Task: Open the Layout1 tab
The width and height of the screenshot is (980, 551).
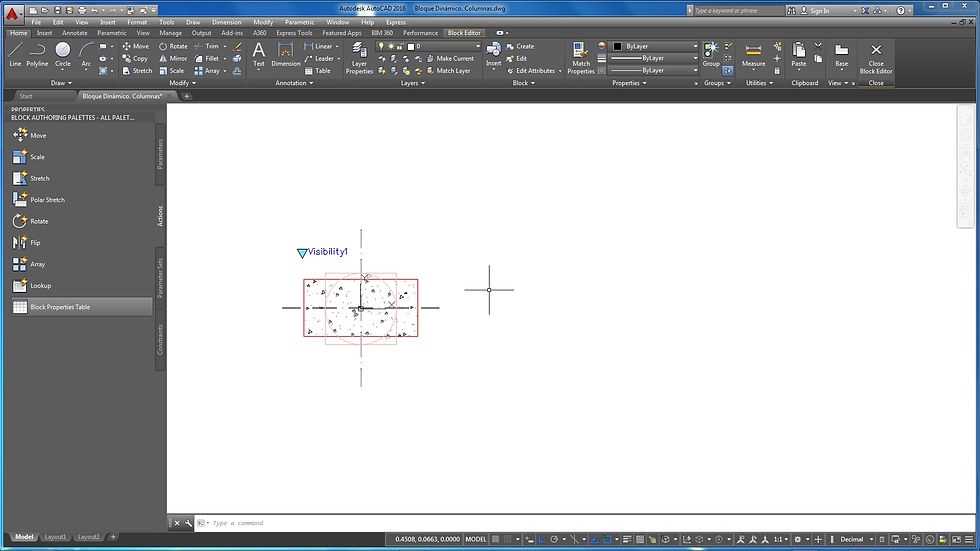Action: pyautogui.click(x=55, y=537)
